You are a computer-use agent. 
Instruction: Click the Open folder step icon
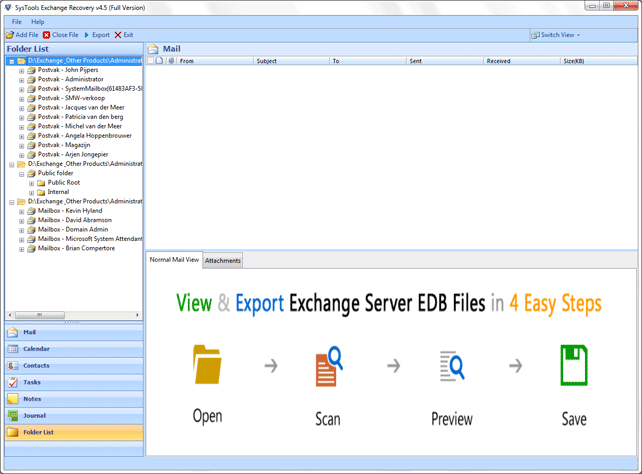tap(208, 364)
